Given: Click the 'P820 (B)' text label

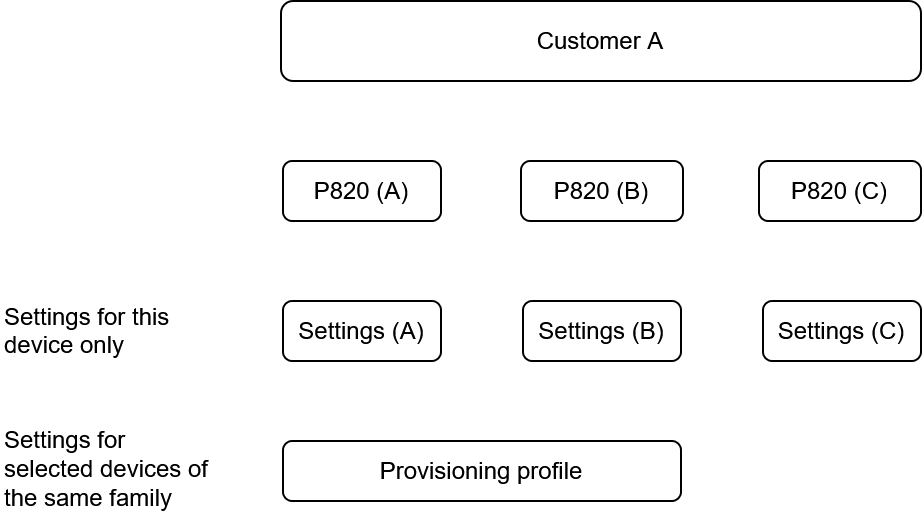Looking at the screenshot, I should pos(600,191).
